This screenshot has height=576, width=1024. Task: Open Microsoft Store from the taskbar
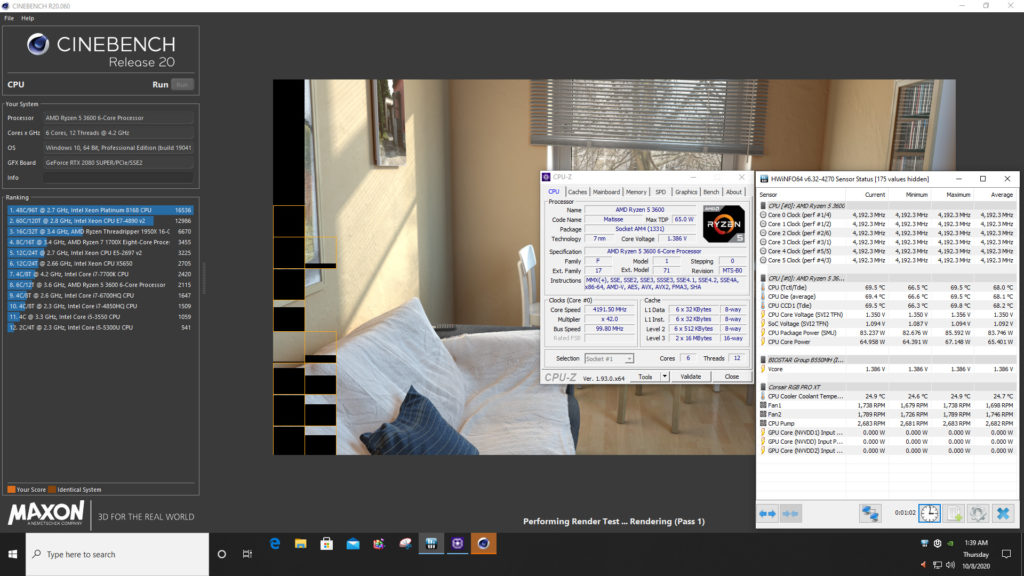(327, 543)
